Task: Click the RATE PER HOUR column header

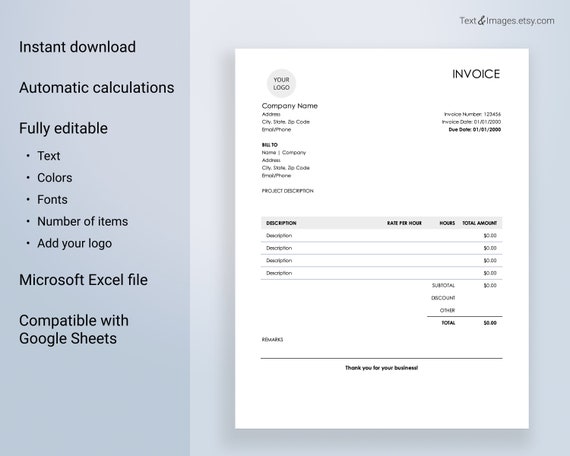Action: click(x=404, y=223)
